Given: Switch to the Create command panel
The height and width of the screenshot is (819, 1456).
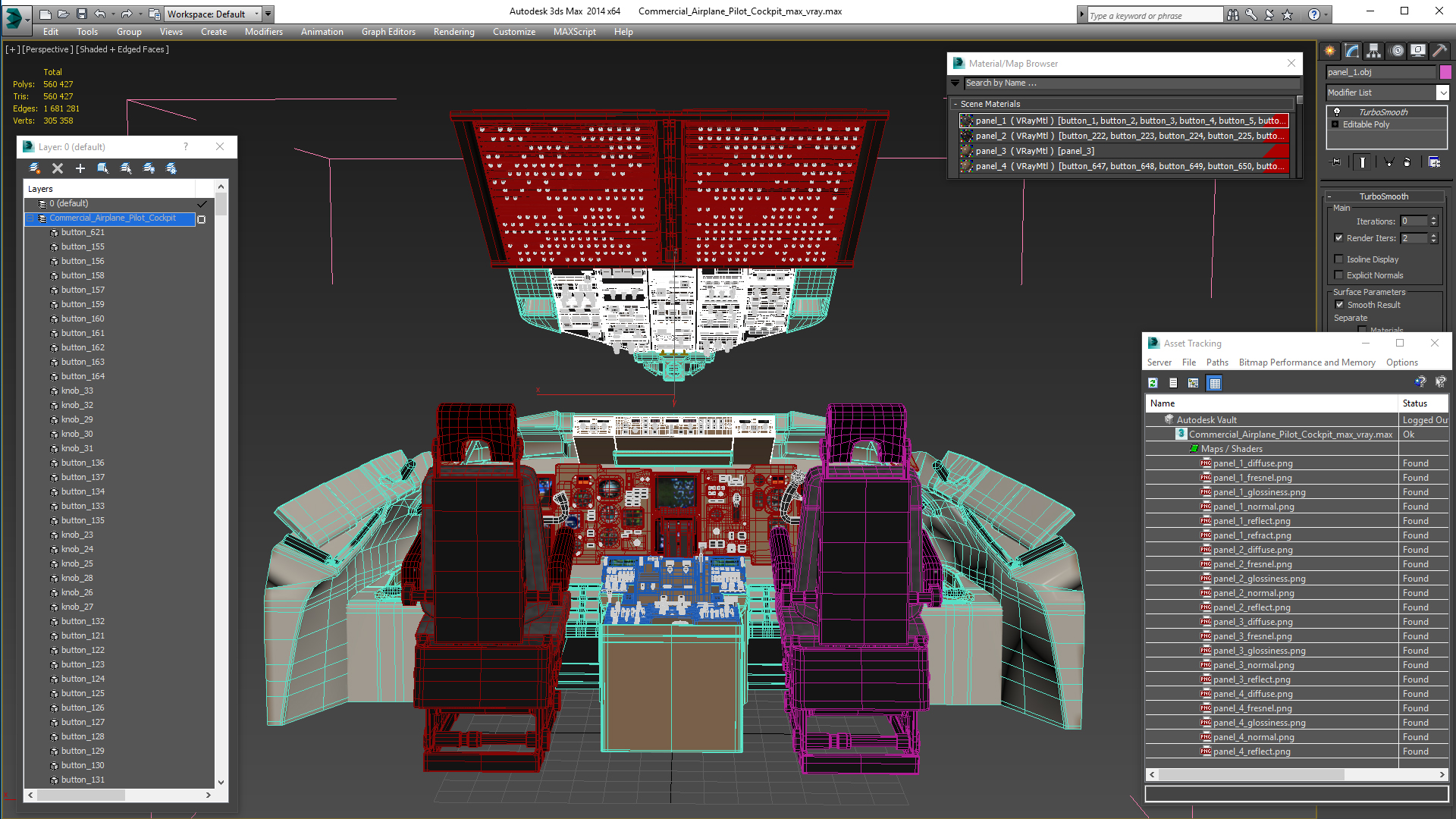Looking at the screenshot, I should pos(1330,51).
